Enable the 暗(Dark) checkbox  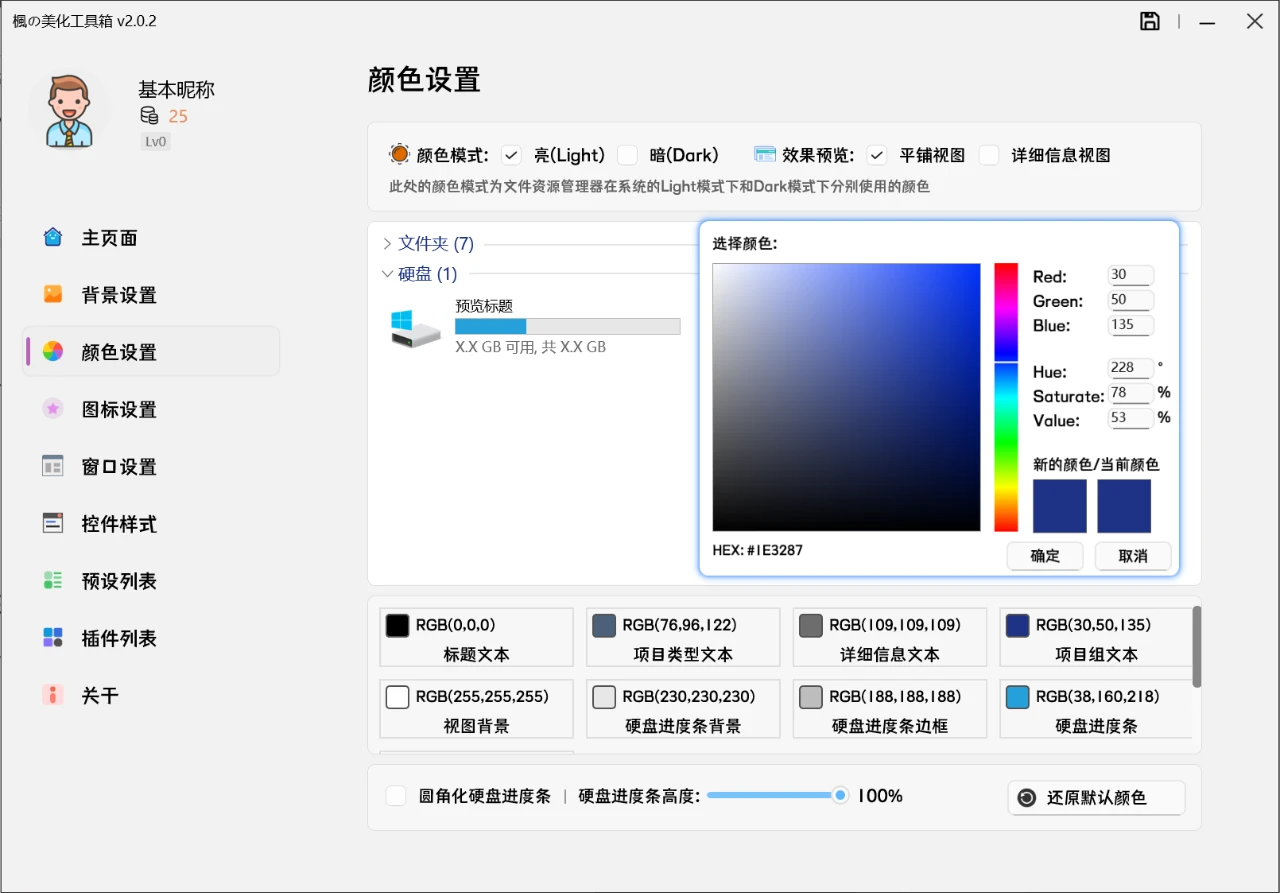pyautogui.click(x=628, y=155)
